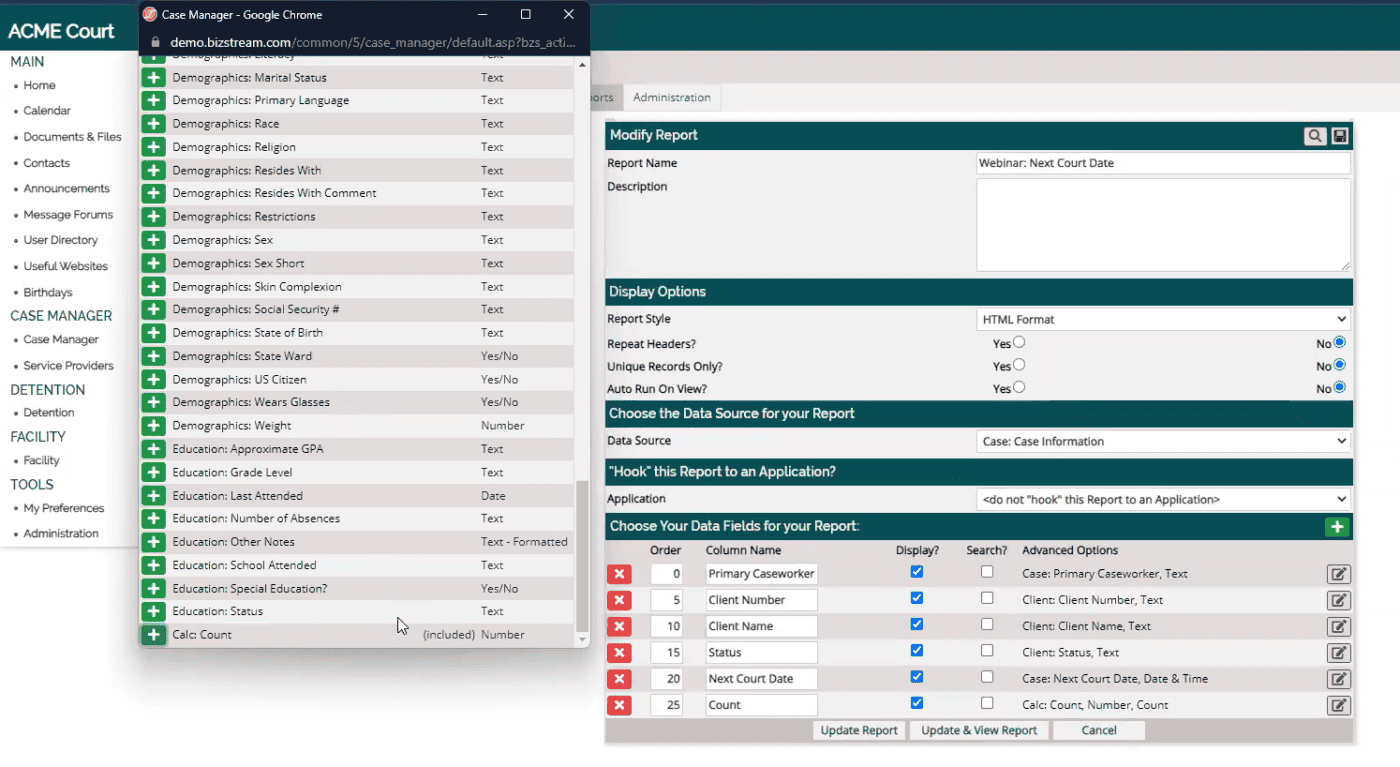This screenshot has height=767, width=1400.
Task: Select Yes for Auto Run On View
Action: coord(1019,387)
